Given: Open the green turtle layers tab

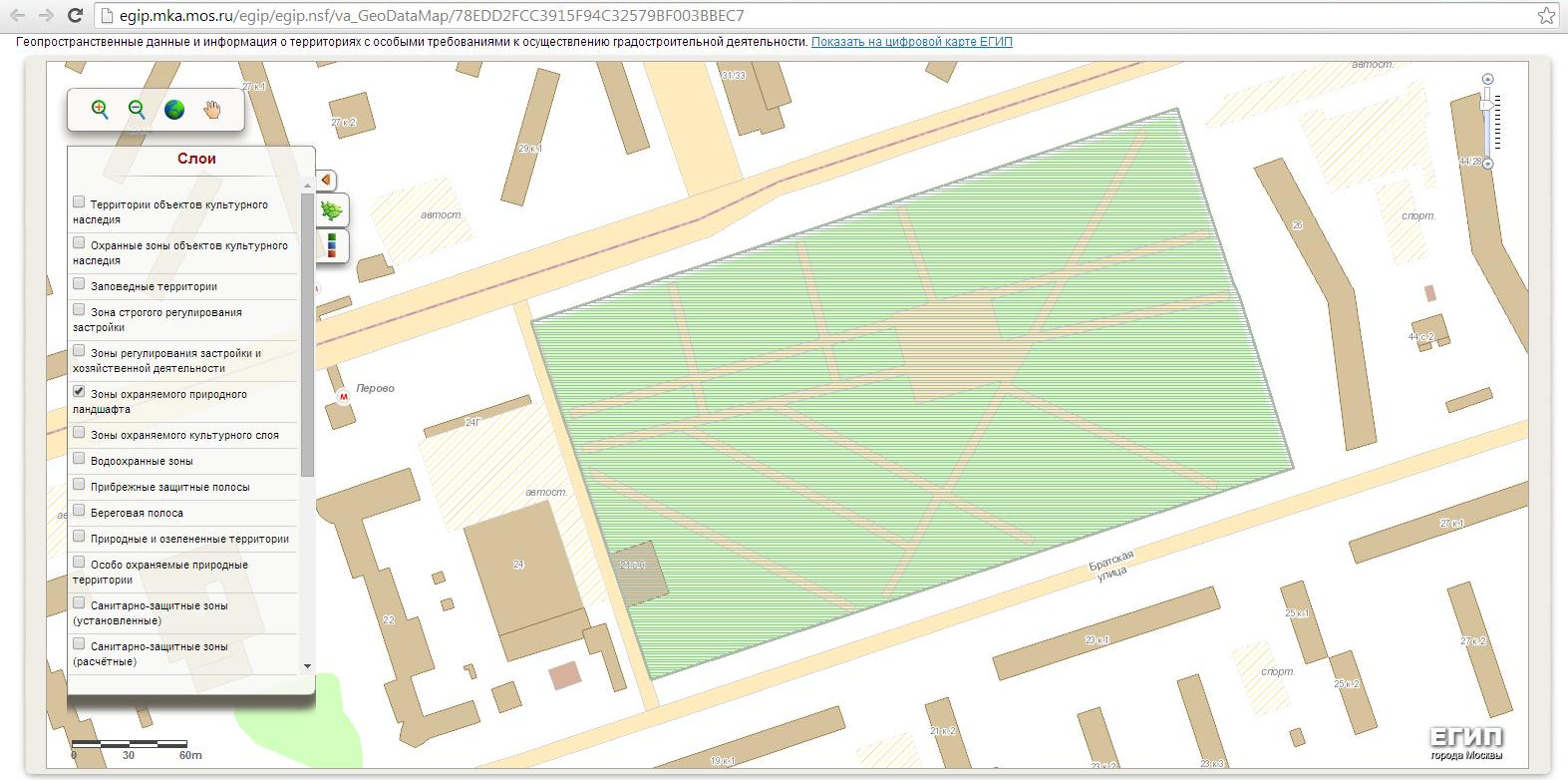Looking at the screenshot, I should tap(331, 210).
